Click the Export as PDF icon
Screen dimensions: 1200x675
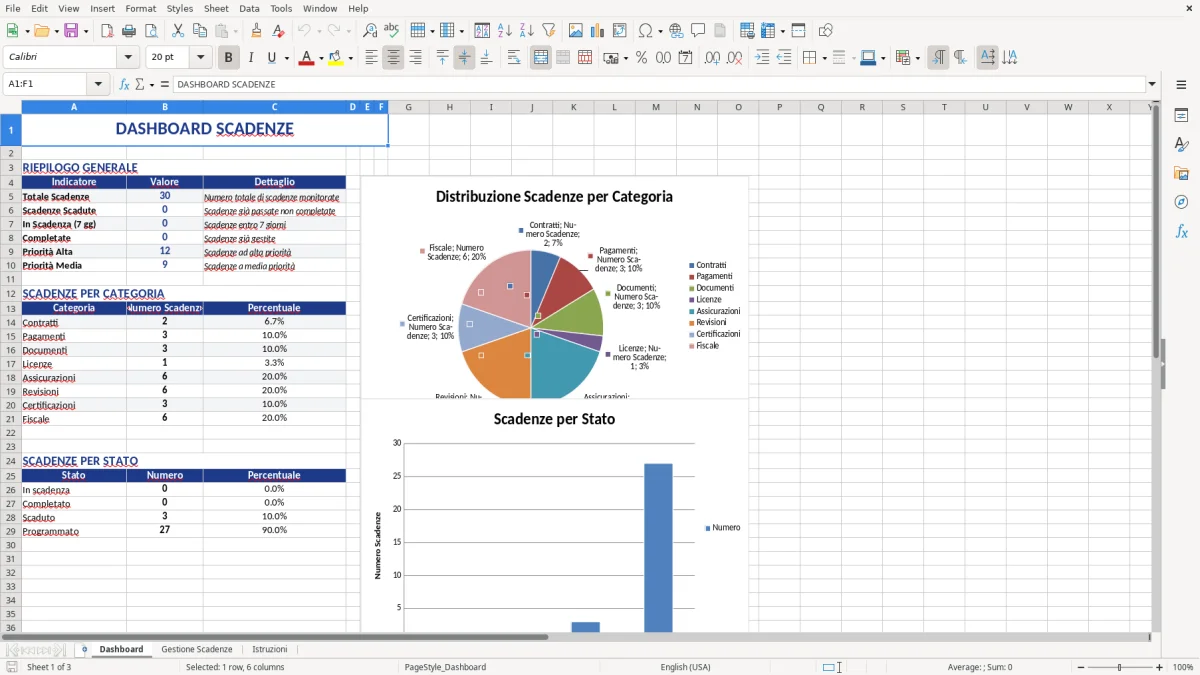[107, 31]
